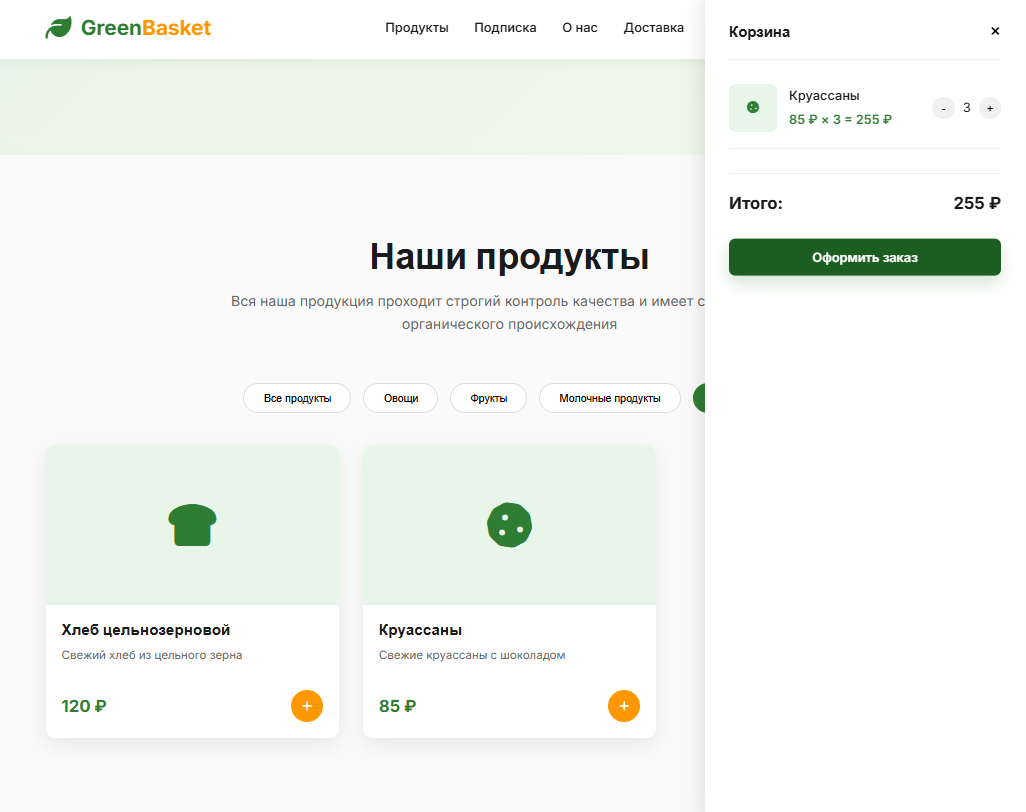This screenshot has height=812, width=1026.
Task: Click the Оформить заказ button
Action: 864,257
